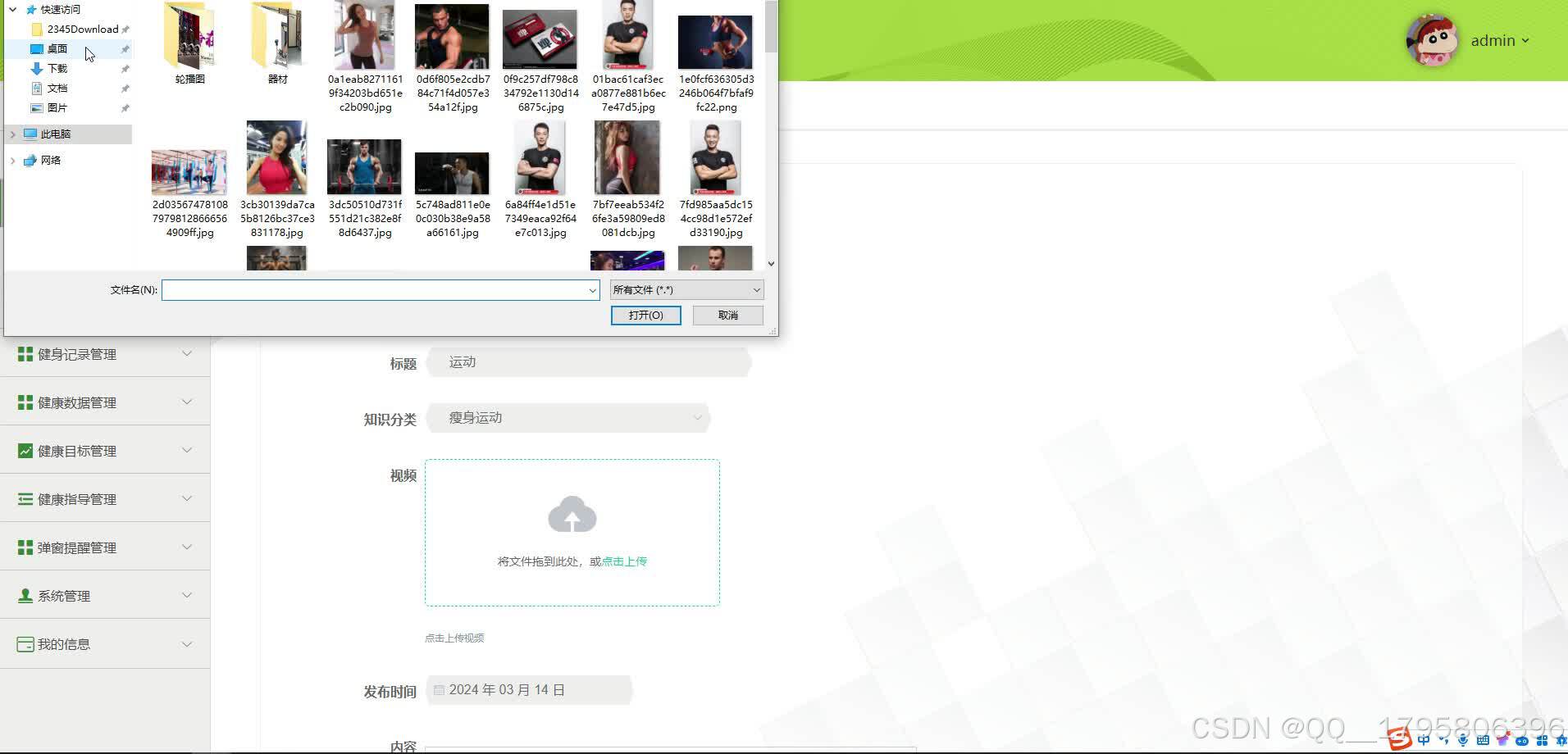Collapse the 快速访问 tree node
This screenshot has width=1568, height=754.
(12, 9)
